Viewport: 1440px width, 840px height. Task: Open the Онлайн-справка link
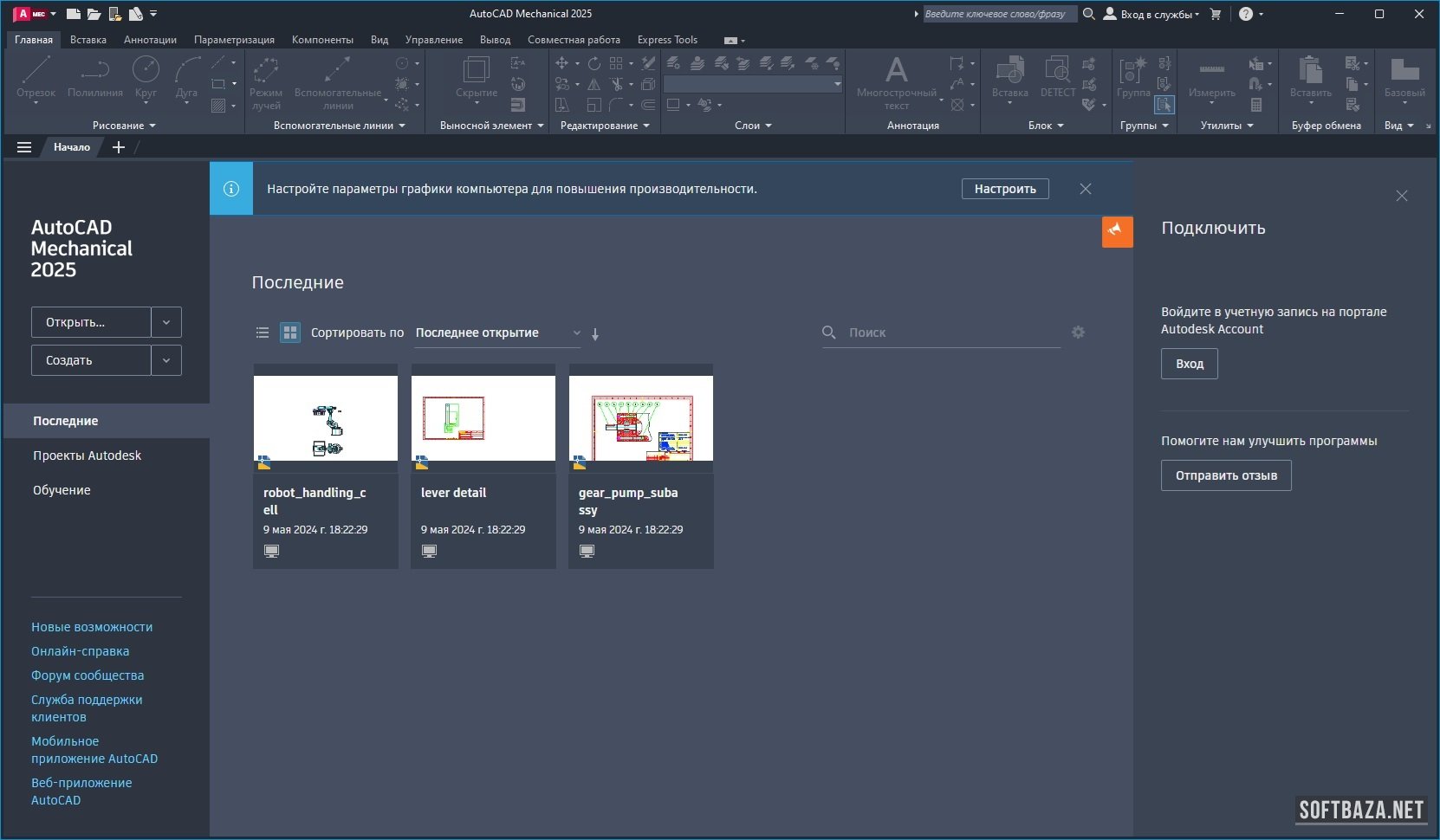[80, 651]
